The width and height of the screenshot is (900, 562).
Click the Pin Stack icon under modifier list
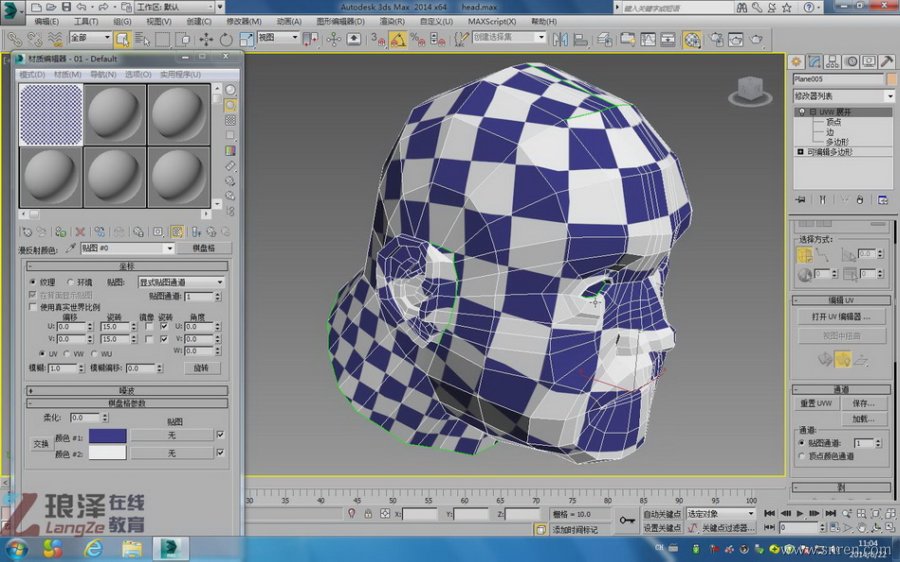801,200
